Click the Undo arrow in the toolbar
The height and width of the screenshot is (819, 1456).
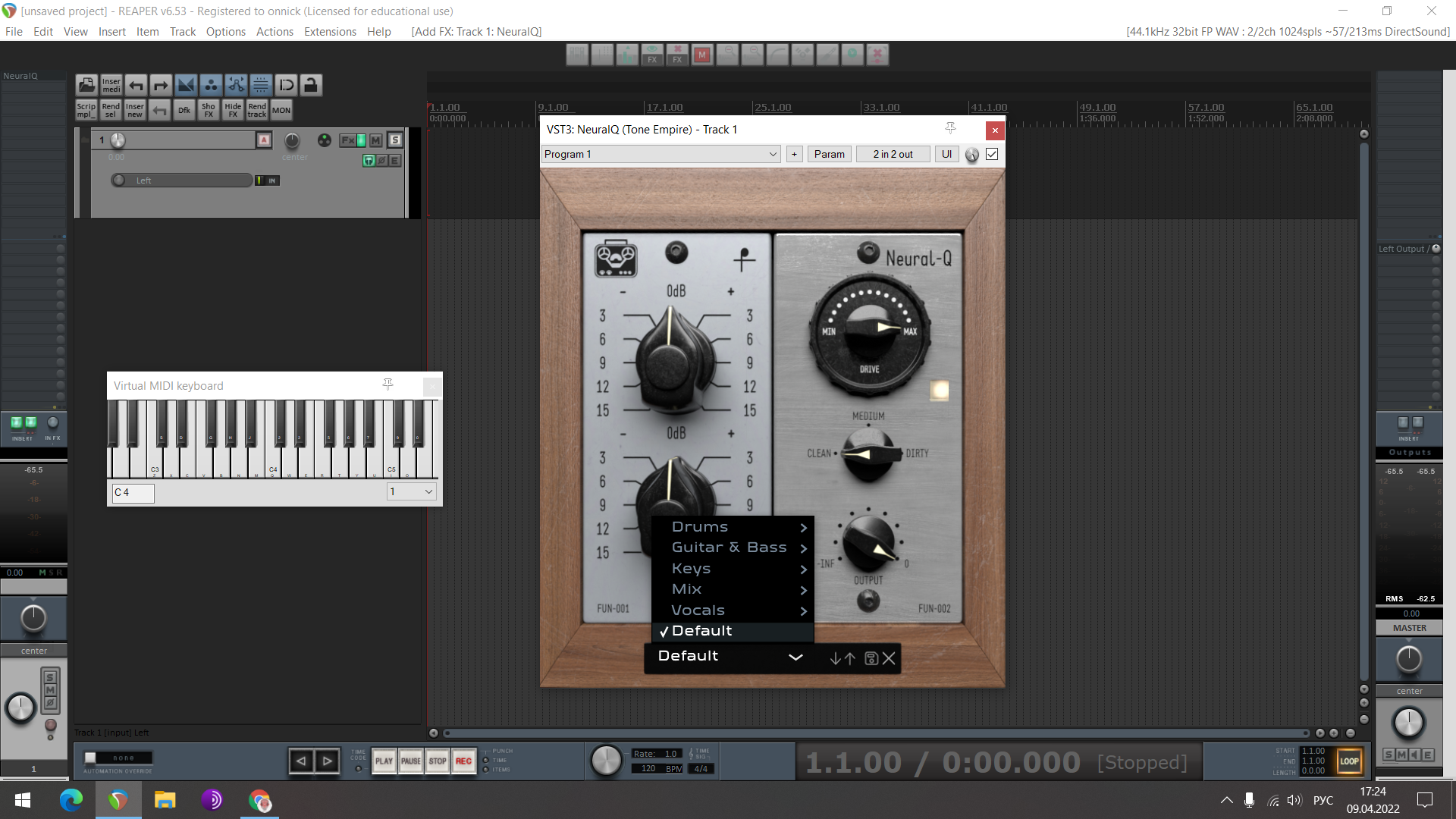(136, 85)
